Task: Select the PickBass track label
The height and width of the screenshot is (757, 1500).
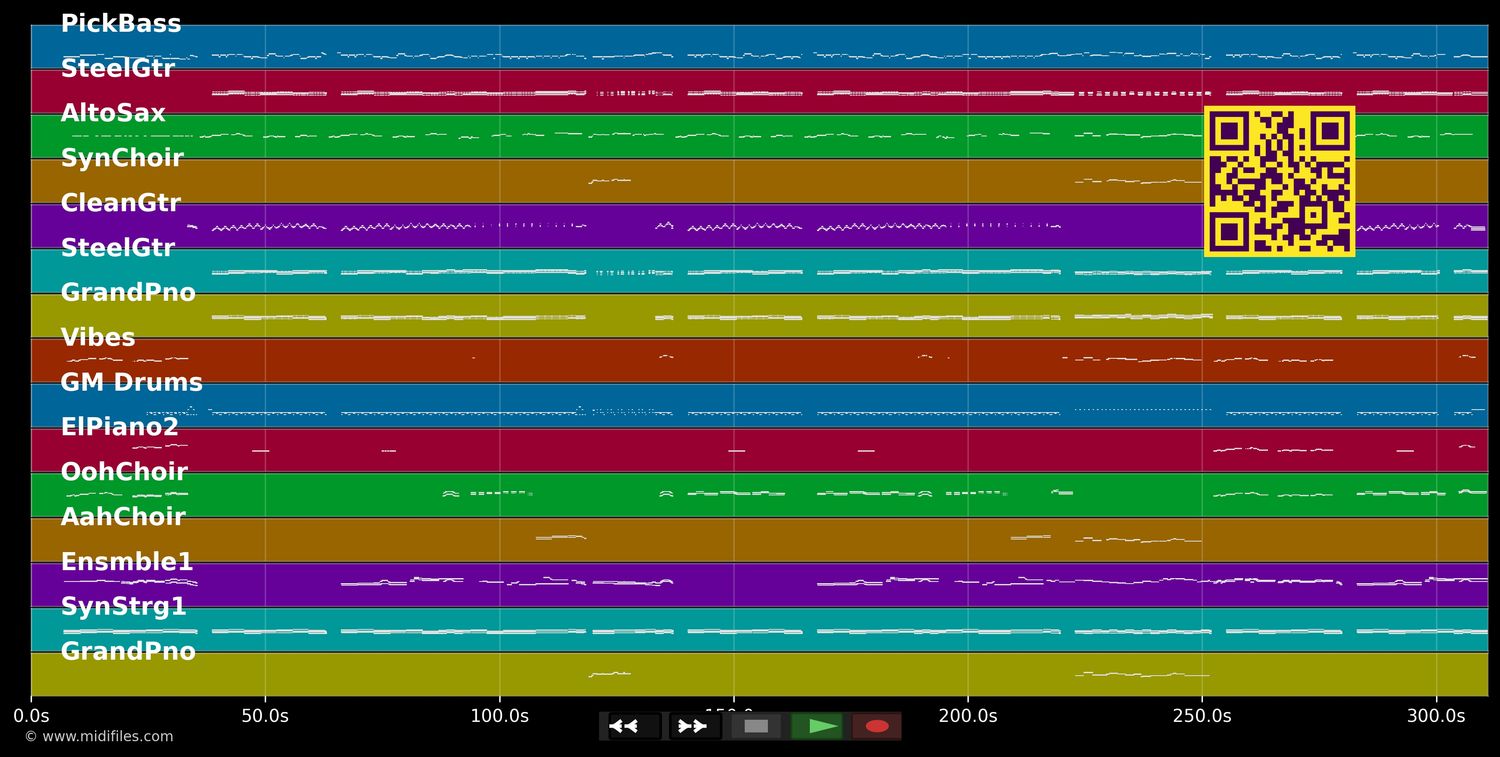Action: (121, 24)
